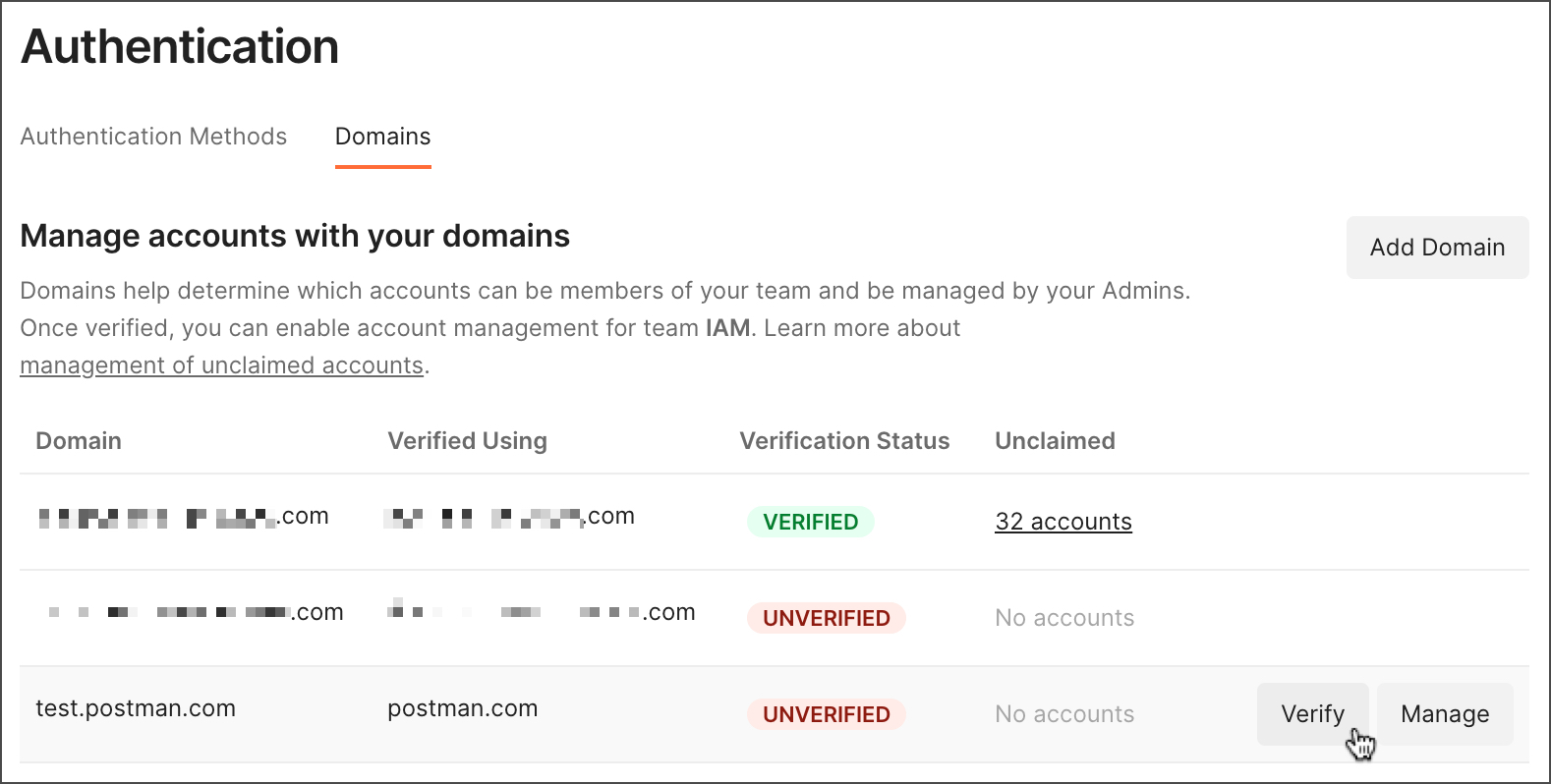Viewport: 1551px width, 784px height.
Task: Select the test.postman.com domain row
Action: click(136, 707)
